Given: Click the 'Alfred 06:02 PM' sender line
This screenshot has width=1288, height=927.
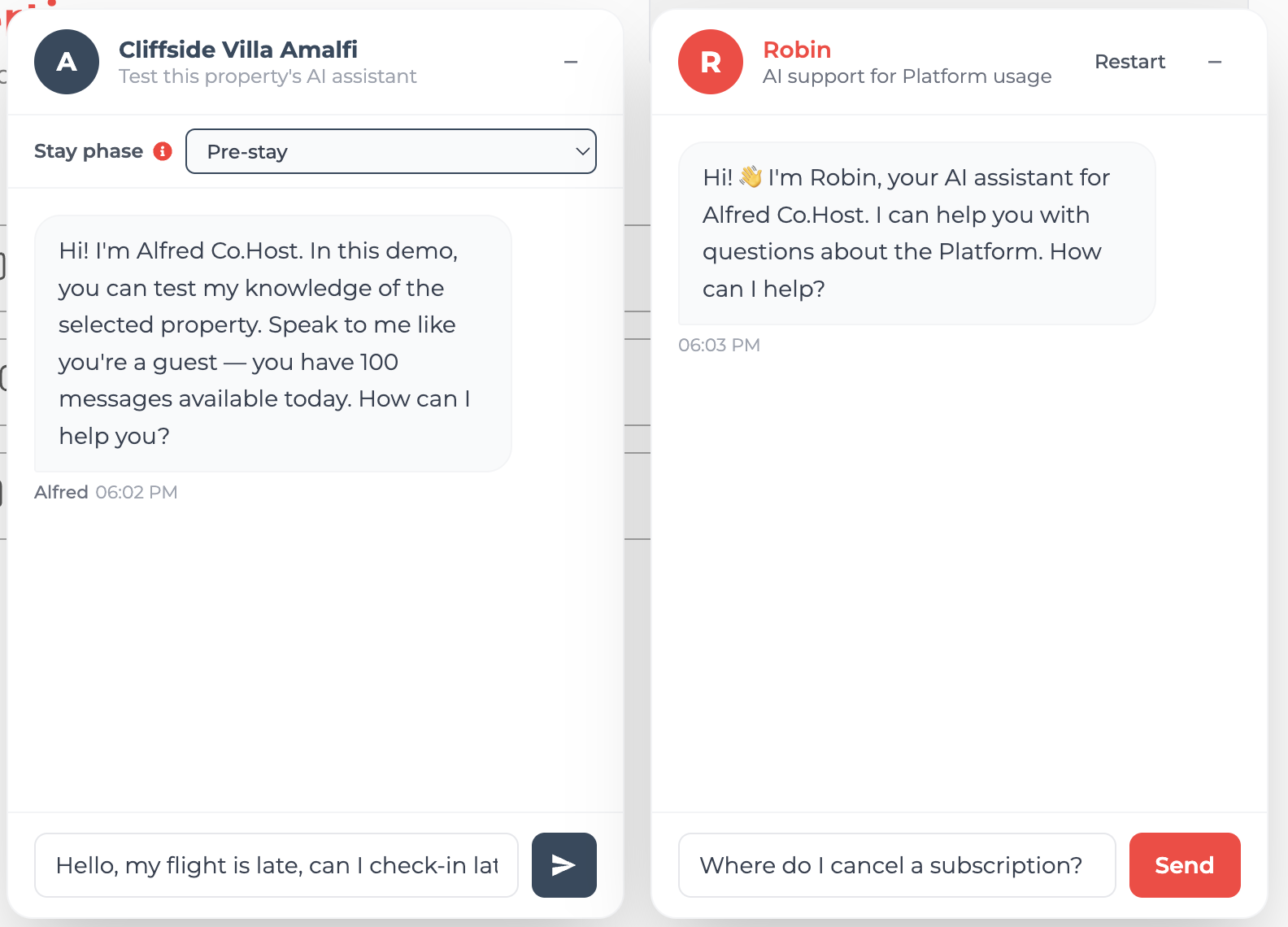Looking at the screenshot, I should (106, 492).
